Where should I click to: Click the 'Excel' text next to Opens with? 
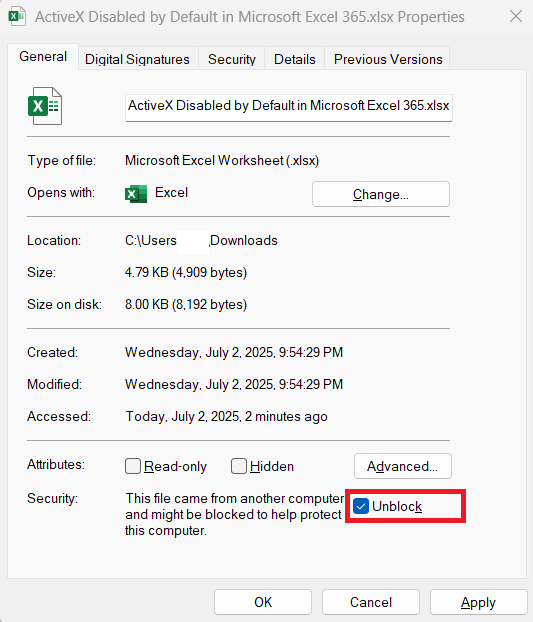(x=171, y=192)
